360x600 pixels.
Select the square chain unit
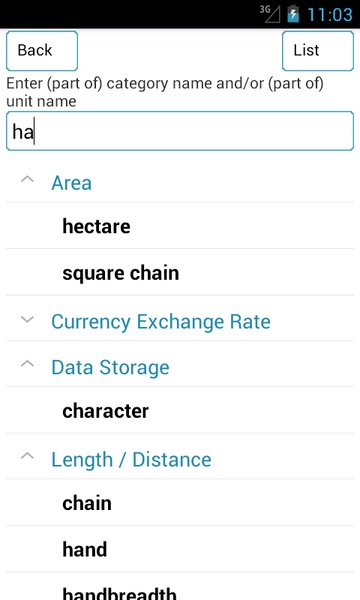(180, 273)
